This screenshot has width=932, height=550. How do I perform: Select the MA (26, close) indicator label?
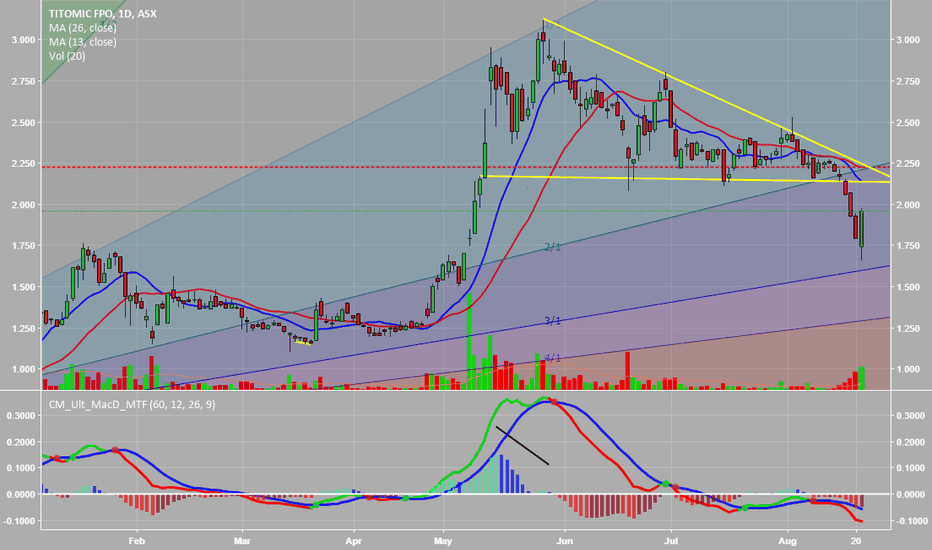[x=83, y=27]
